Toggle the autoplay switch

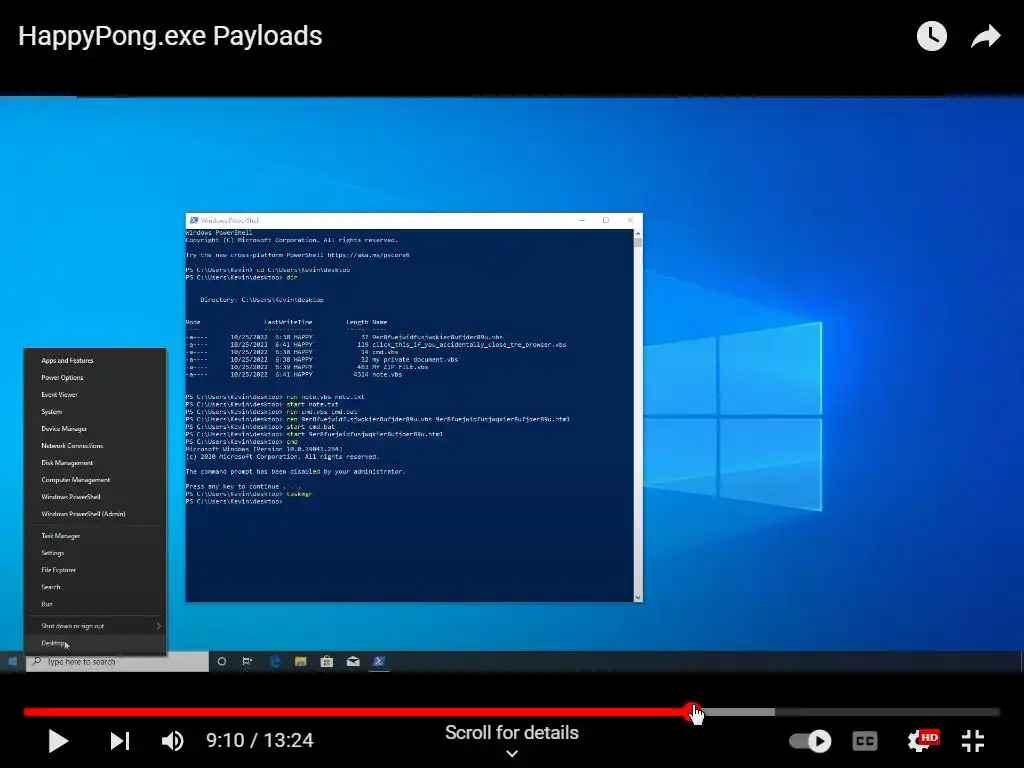pos(810,741)
